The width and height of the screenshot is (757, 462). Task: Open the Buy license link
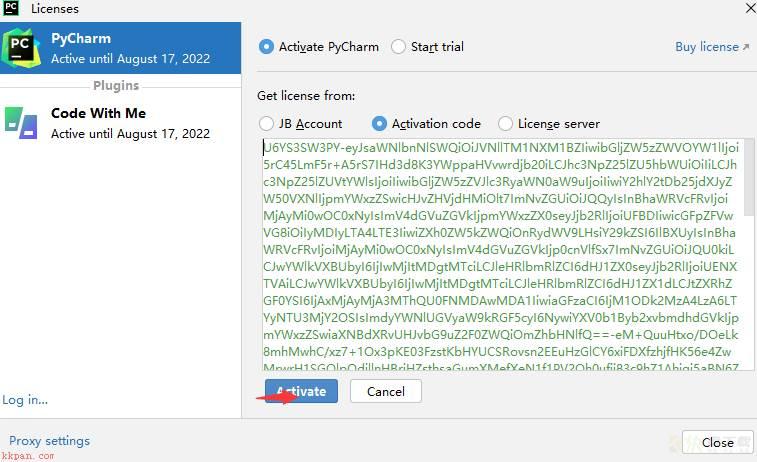[712, 47]
